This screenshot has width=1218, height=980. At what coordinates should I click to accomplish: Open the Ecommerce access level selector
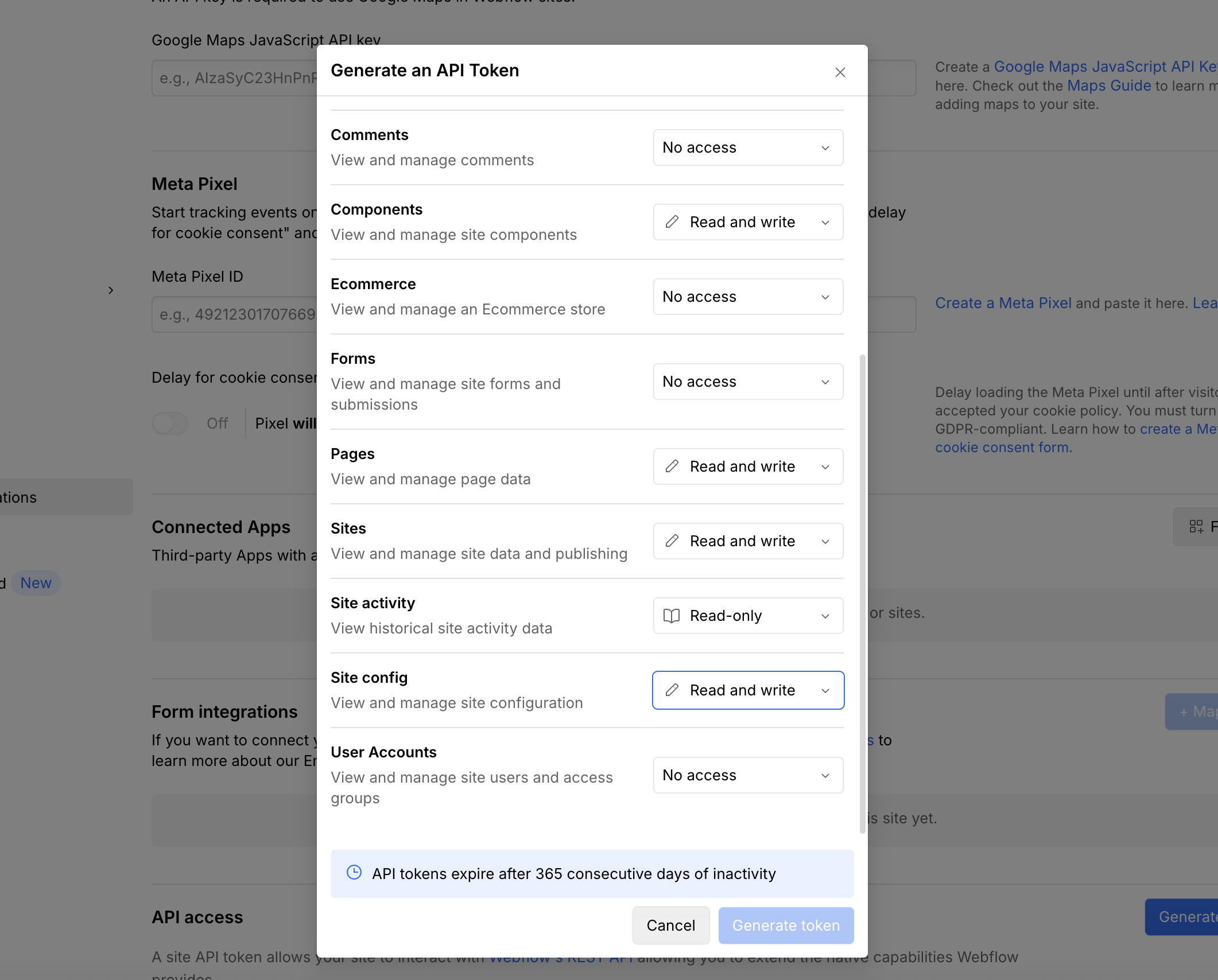[747, 297]
